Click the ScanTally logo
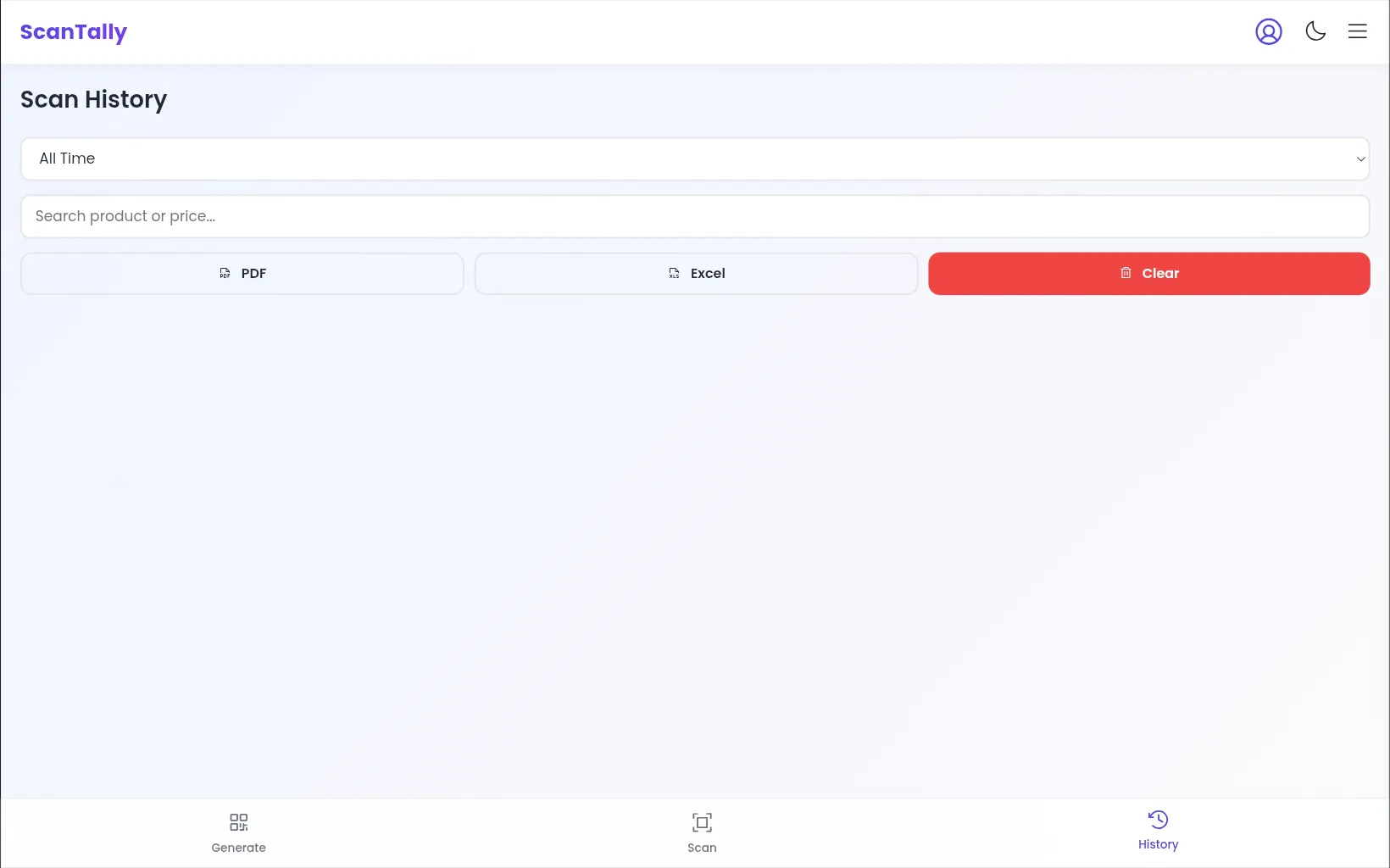1390x868 pixels. click(74, 32)
